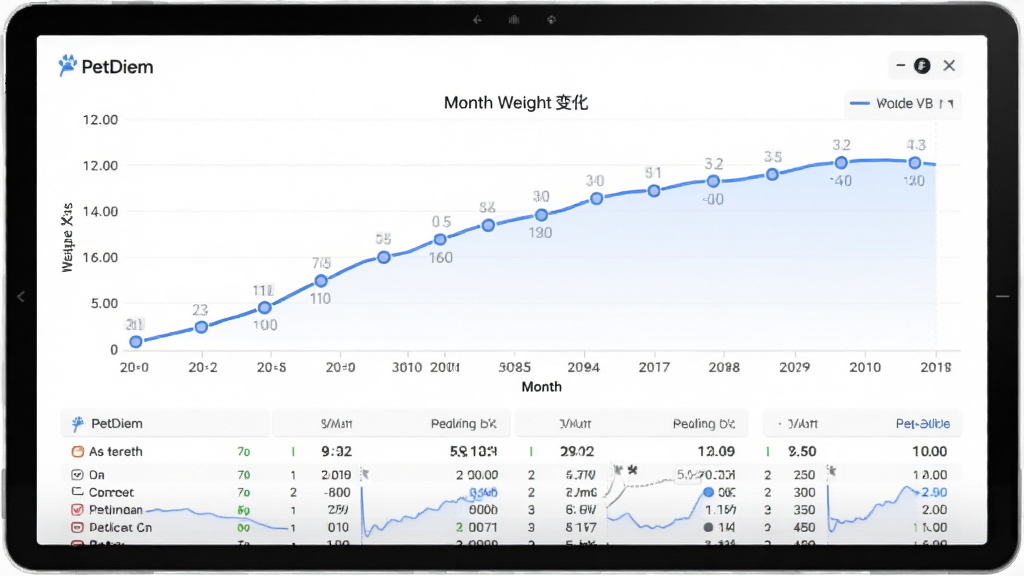
Task: Click the 2029 label on the month axis
Action: coord(795,368)
